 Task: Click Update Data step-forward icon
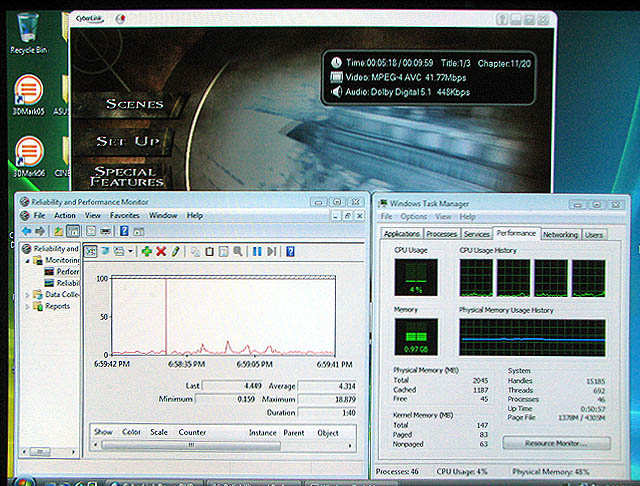pos(271,251)
